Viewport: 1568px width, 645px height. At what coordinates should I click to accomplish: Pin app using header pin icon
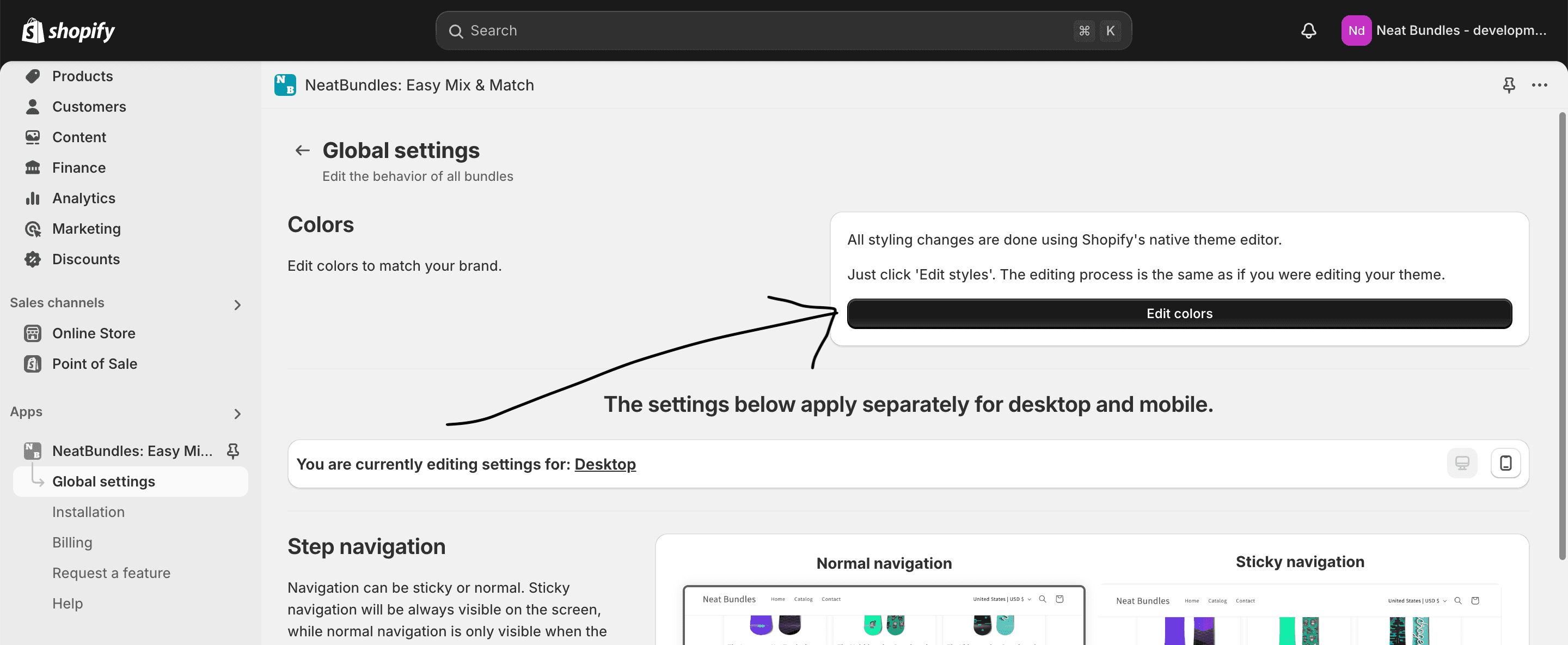tap(1509, 84)
